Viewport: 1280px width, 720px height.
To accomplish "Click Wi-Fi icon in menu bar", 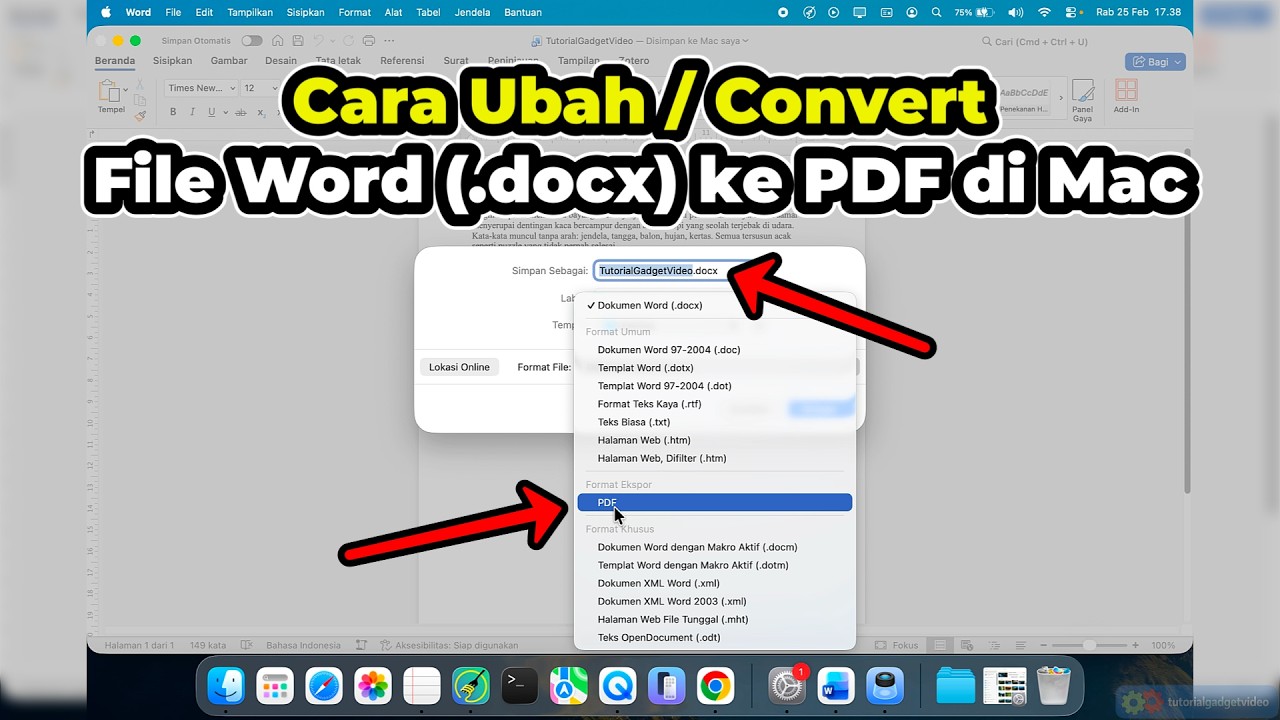I will click(x=1044, y=12).
